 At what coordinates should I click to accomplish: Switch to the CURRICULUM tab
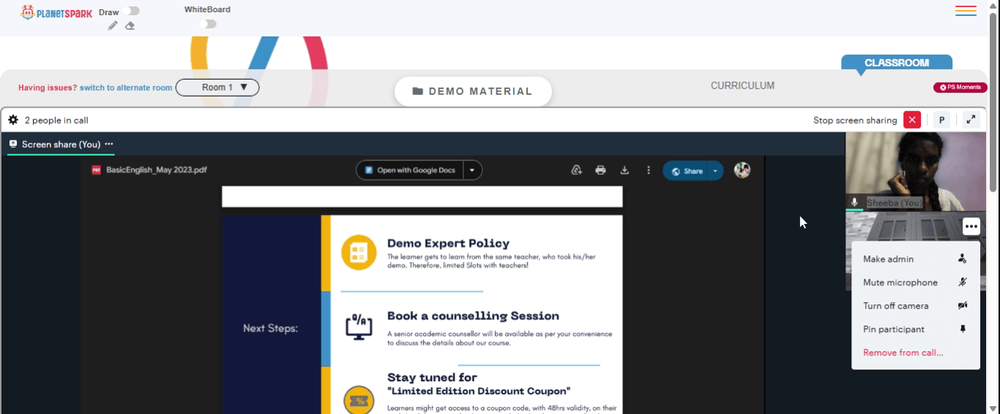[x=742, y=85]
